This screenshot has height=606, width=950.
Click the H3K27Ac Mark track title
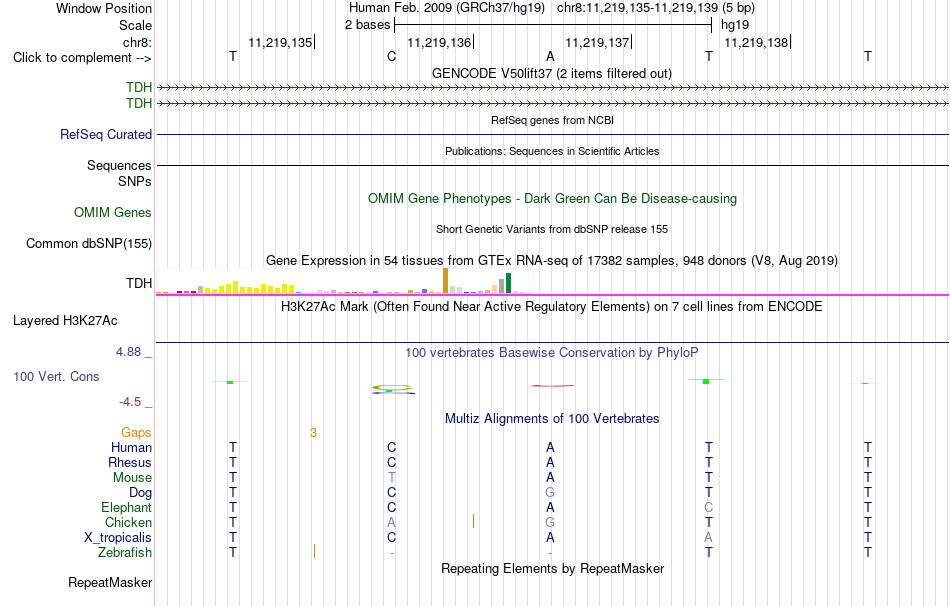tap(552, 307)
